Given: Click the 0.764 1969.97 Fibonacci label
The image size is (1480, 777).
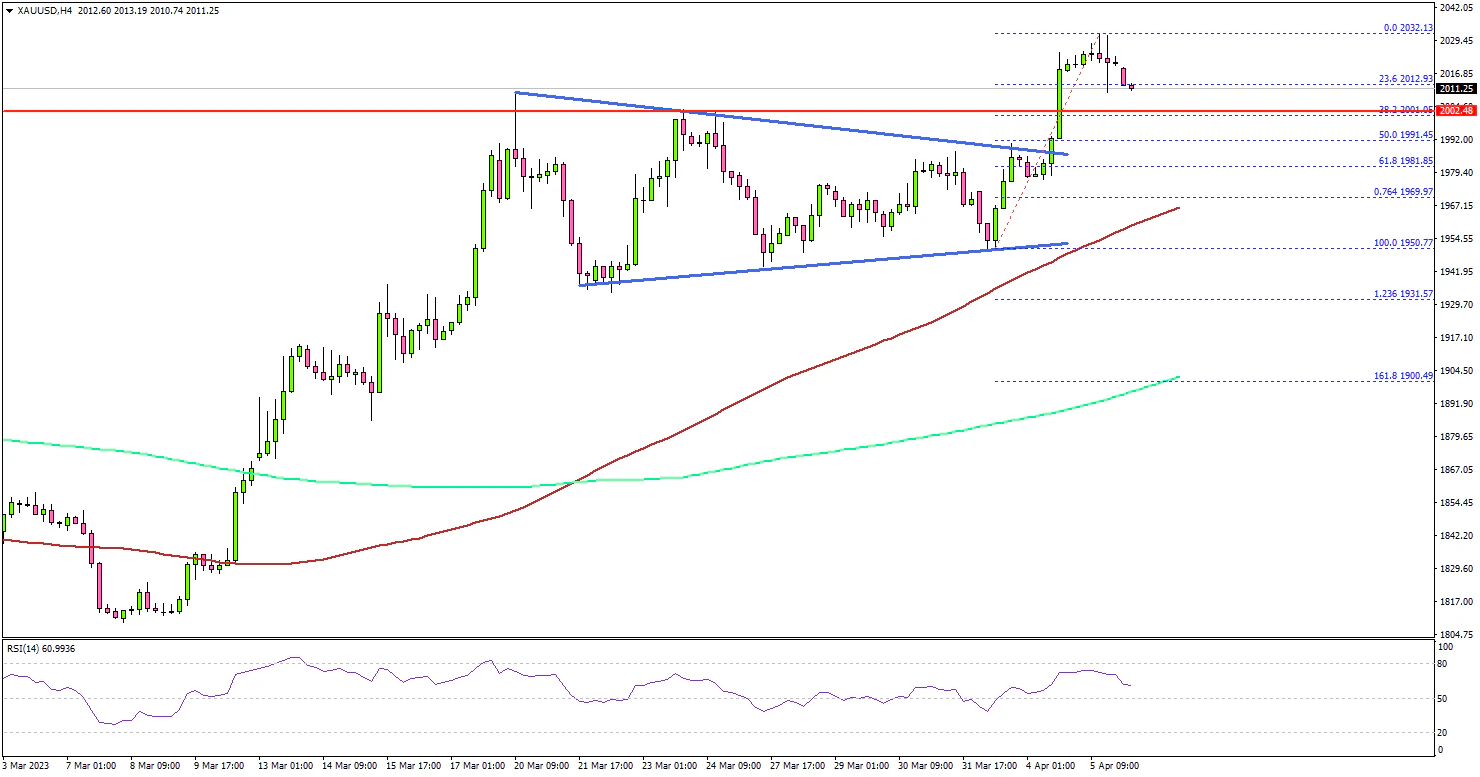Looking at the screenshot, I should [1403, 191].
